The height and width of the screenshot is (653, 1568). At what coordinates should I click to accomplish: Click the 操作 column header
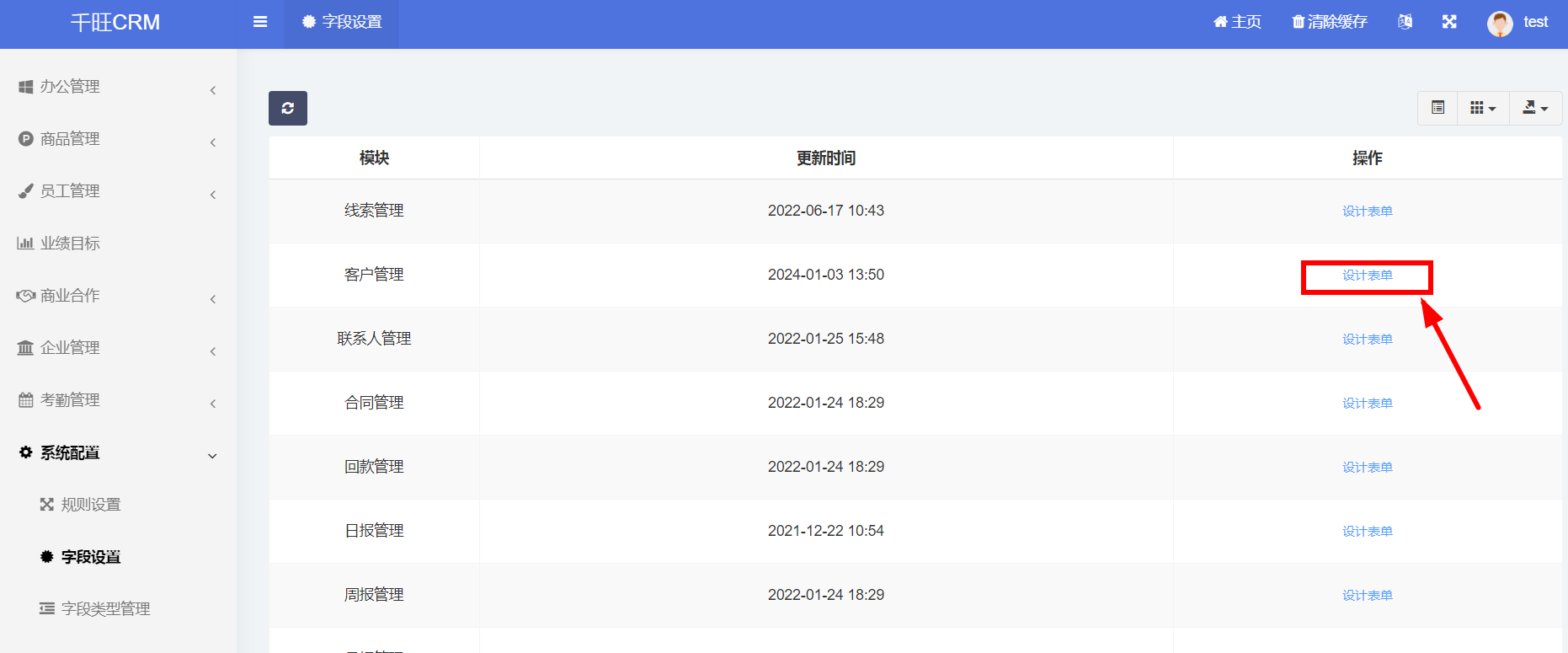(1367, 158)
